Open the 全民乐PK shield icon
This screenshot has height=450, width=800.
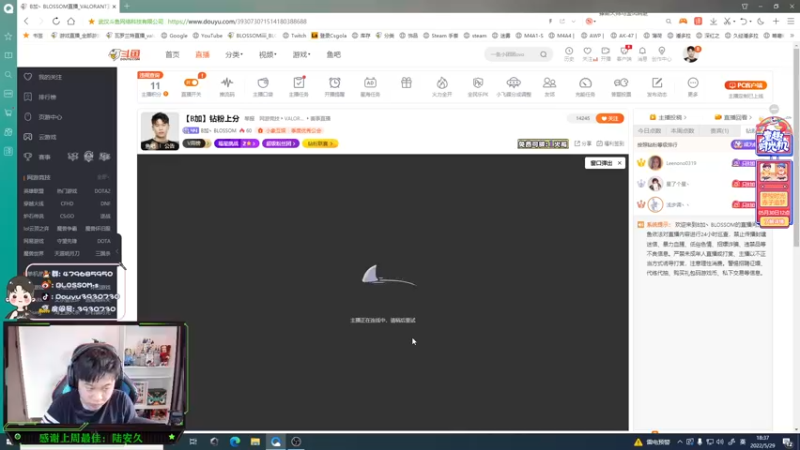pyautogui.click(x=478, y=83)
